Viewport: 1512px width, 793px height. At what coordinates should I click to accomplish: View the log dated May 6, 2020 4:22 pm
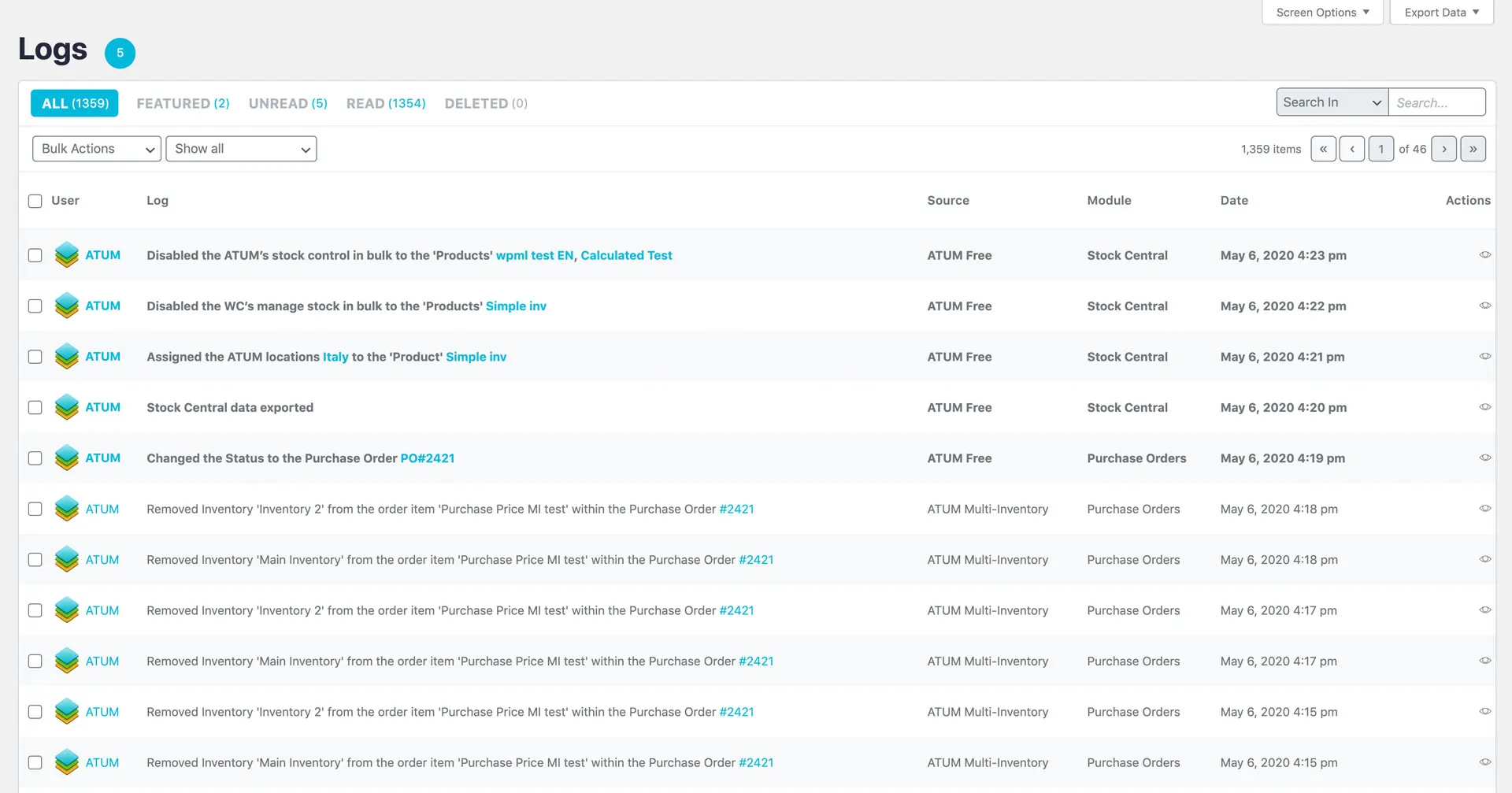1485,306
